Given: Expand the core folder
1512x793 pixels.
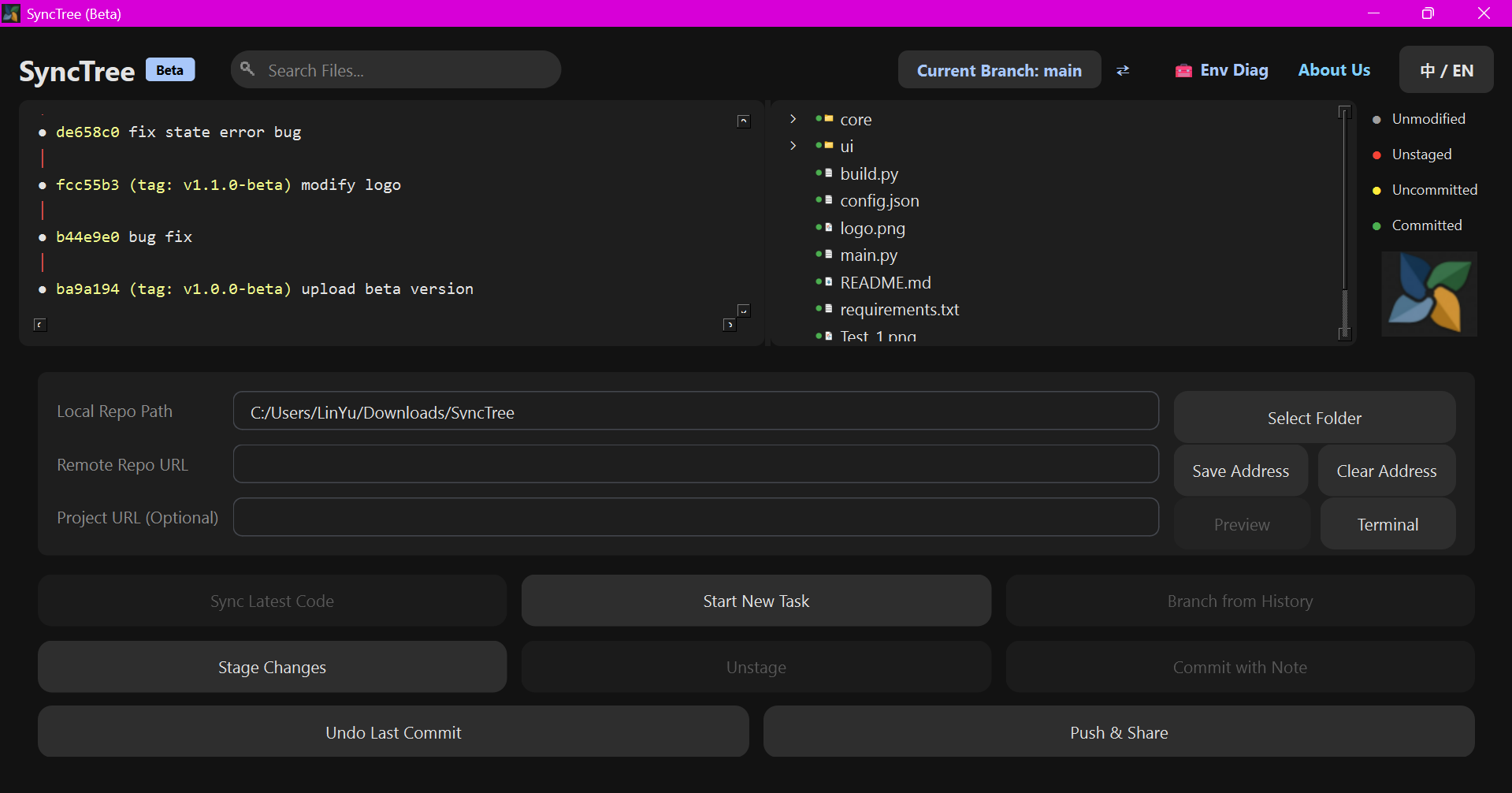Looking at the screenshot, I should [793, 119].
